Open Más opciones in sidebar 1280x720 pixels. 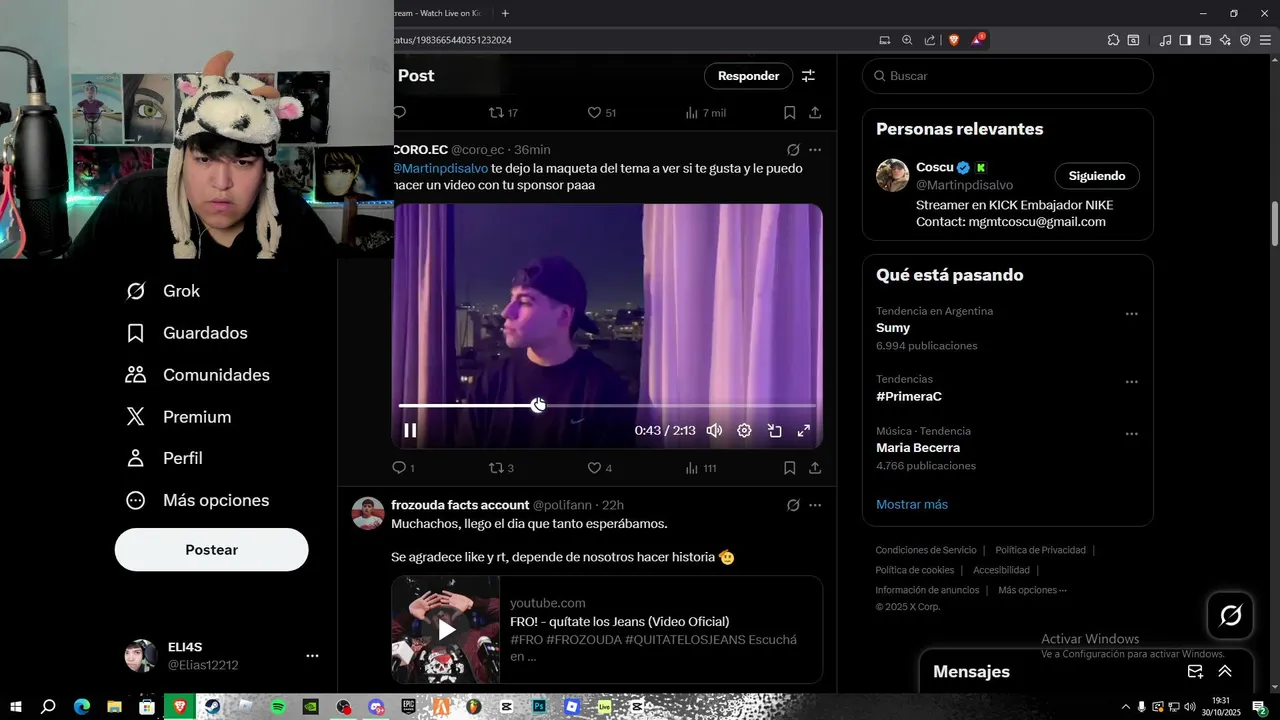[197, 500]
